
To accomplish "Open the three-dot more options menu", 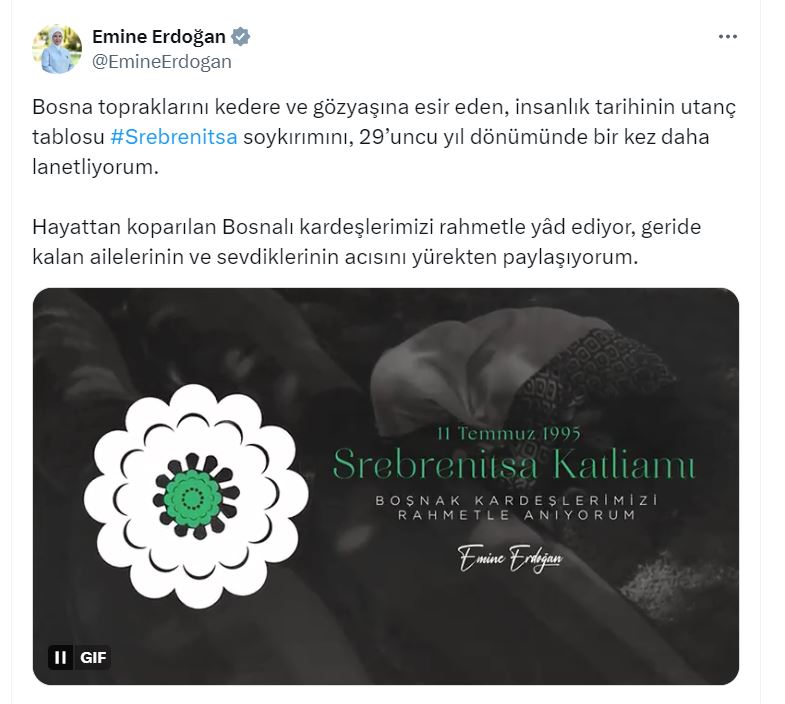I will tap(727, 37).
